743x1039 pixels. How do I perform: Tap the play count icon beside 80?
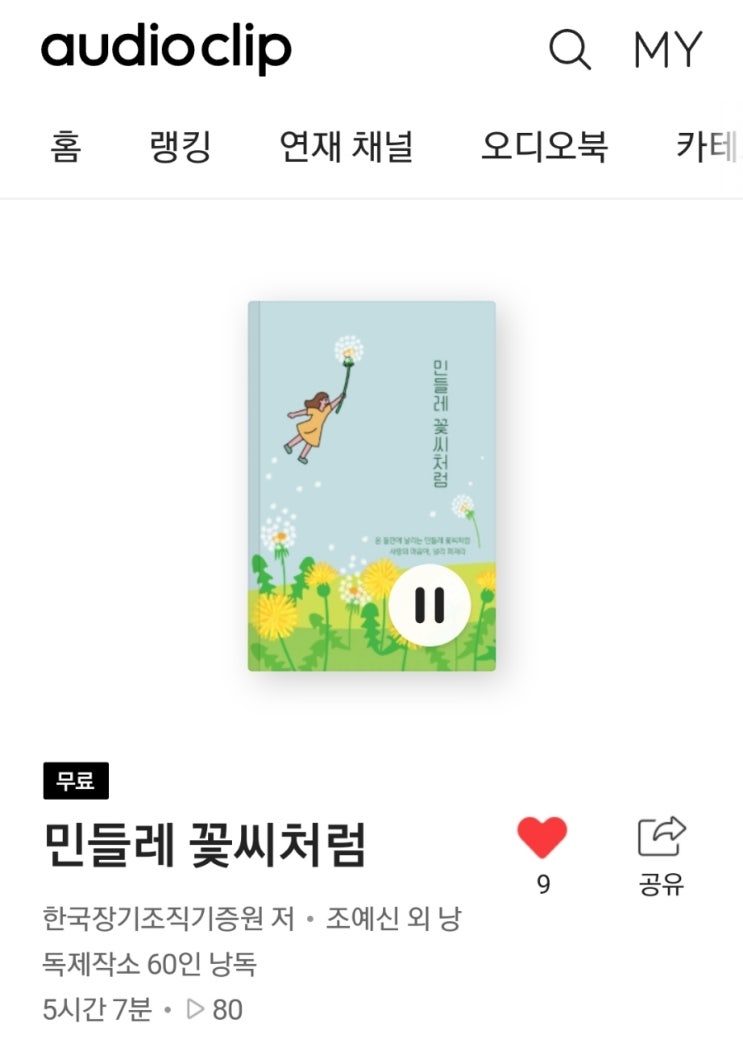tap(196, 1010)
